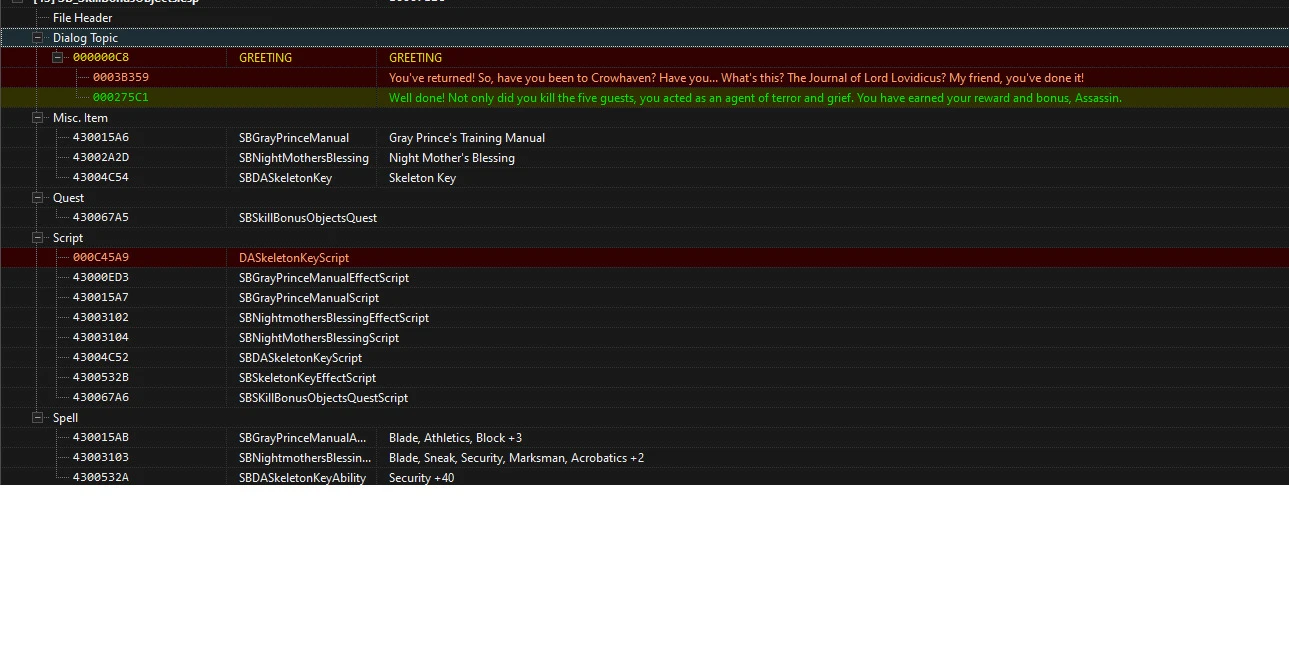Click the SBNightmothersBlessingEffectScript row

(333, 318)
